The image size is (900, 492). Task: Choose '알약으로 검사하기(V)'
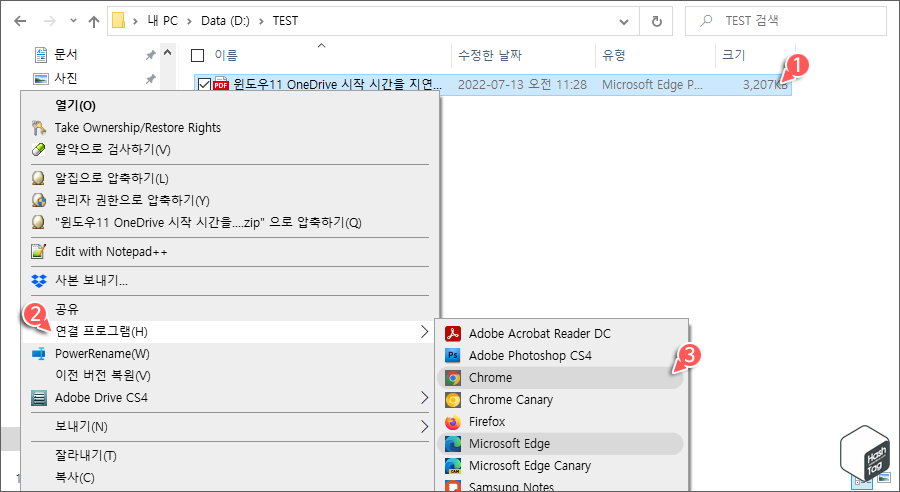[230, 149]
